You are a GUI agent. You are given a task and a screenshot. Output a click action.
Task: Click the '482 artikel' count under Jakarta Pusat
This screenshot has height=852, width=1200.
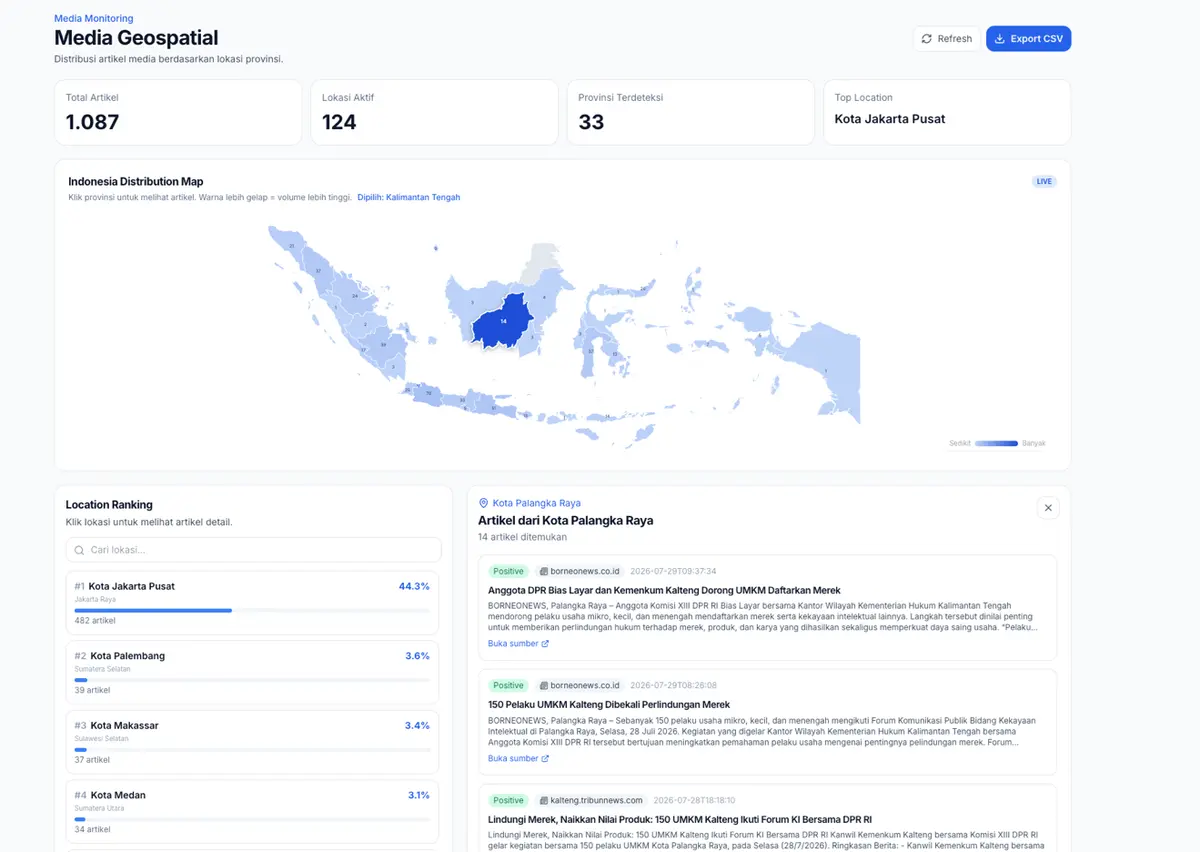click(x=95, y=621)
